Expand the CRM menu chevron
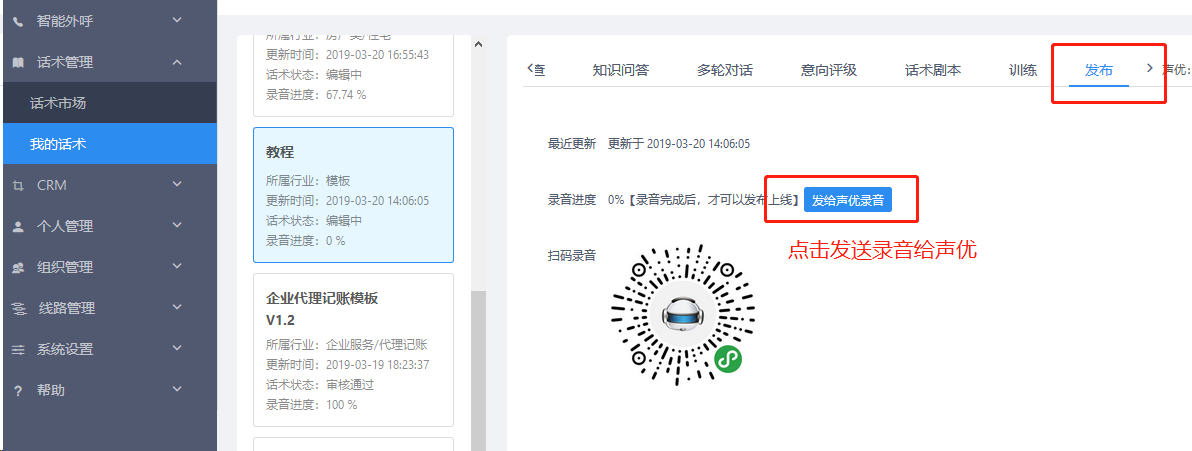 (x=177, y=185)
